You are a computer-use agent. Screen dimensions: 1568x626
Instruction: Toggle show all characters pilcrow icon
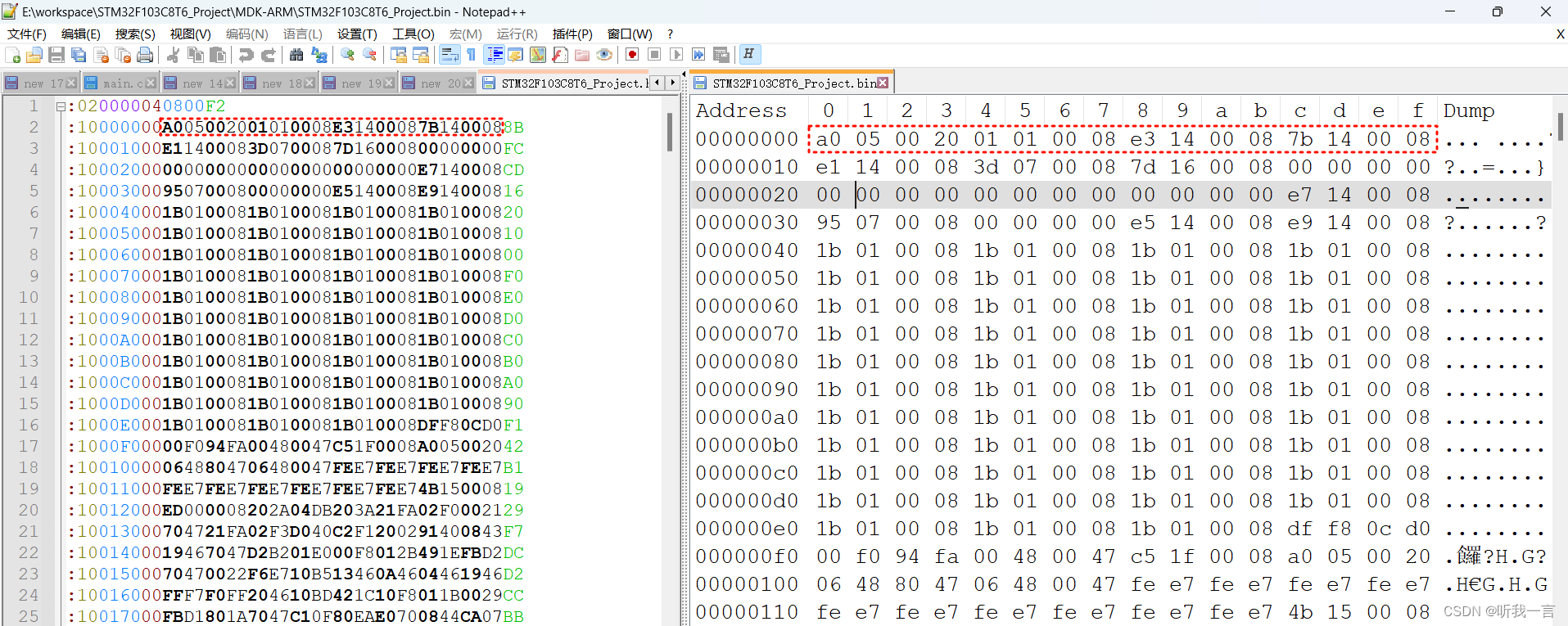[472, 55]
